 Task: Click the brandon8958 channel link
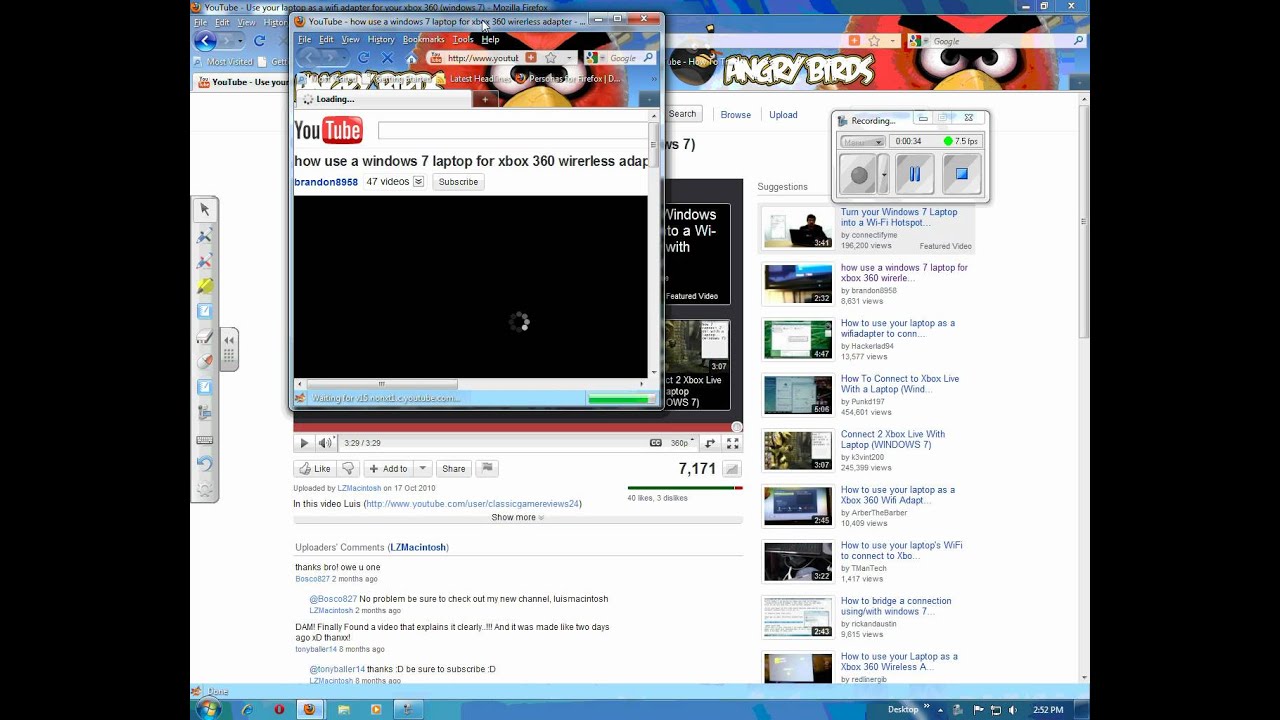326,182
